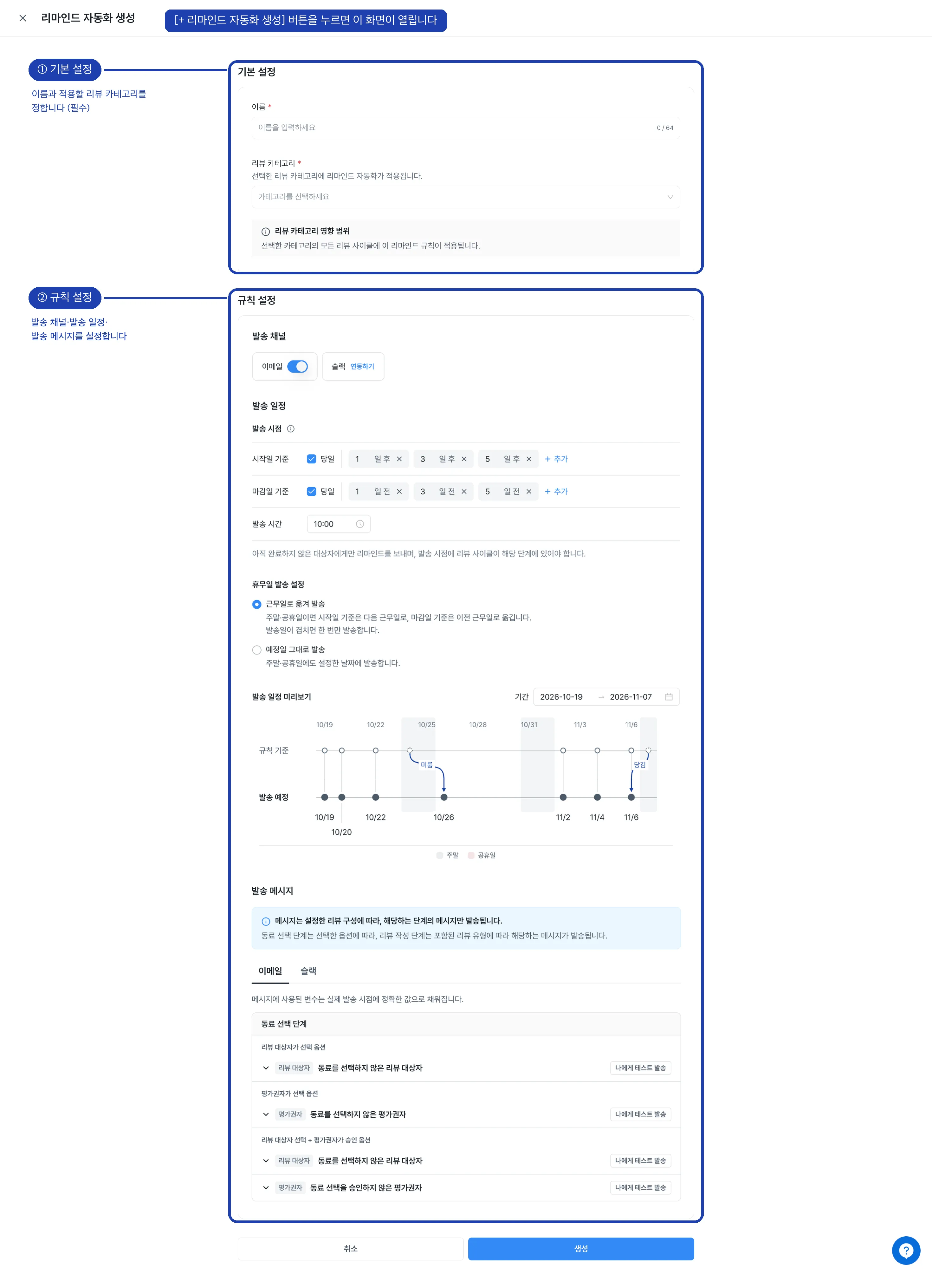The height and width of the screenshot is (1288, 932).
Task: Click 발송 예정 marker for 10/22
Action: (x=376, y=798)
